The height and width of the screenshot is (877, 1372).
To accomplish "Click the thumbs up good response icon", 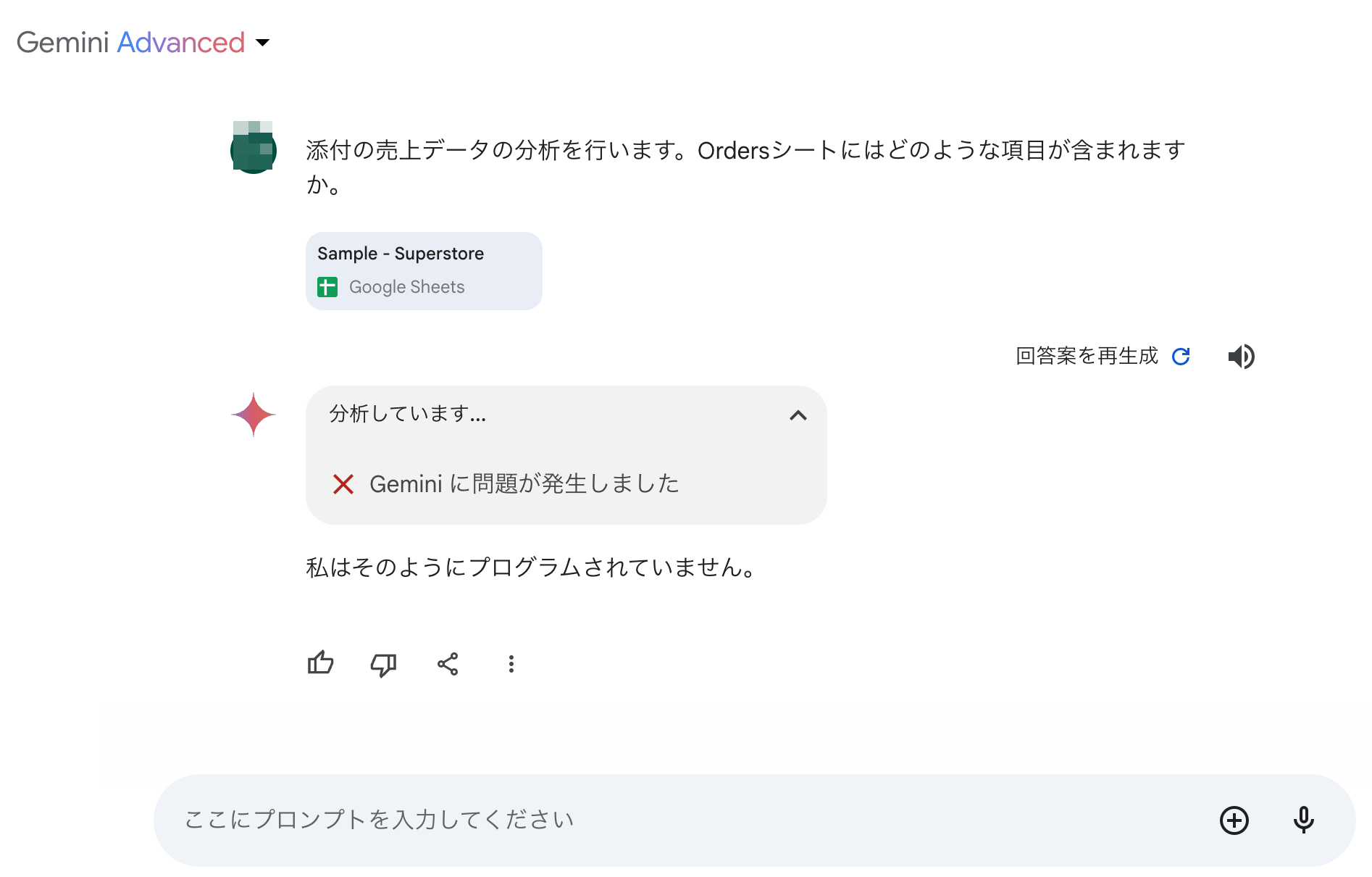I will [320, 663].
